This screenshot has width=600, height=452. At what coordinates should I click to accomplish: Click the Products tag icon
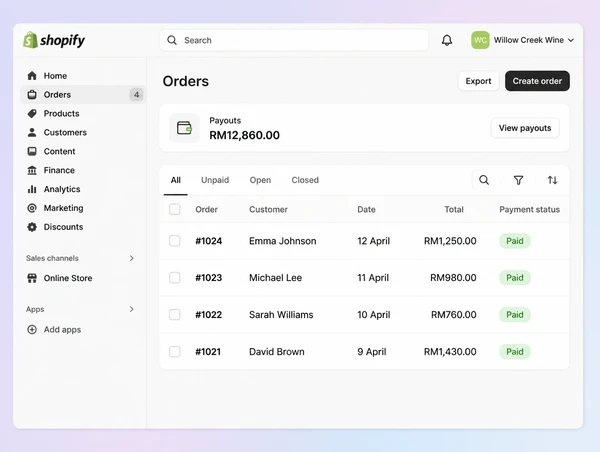[32, 113]
